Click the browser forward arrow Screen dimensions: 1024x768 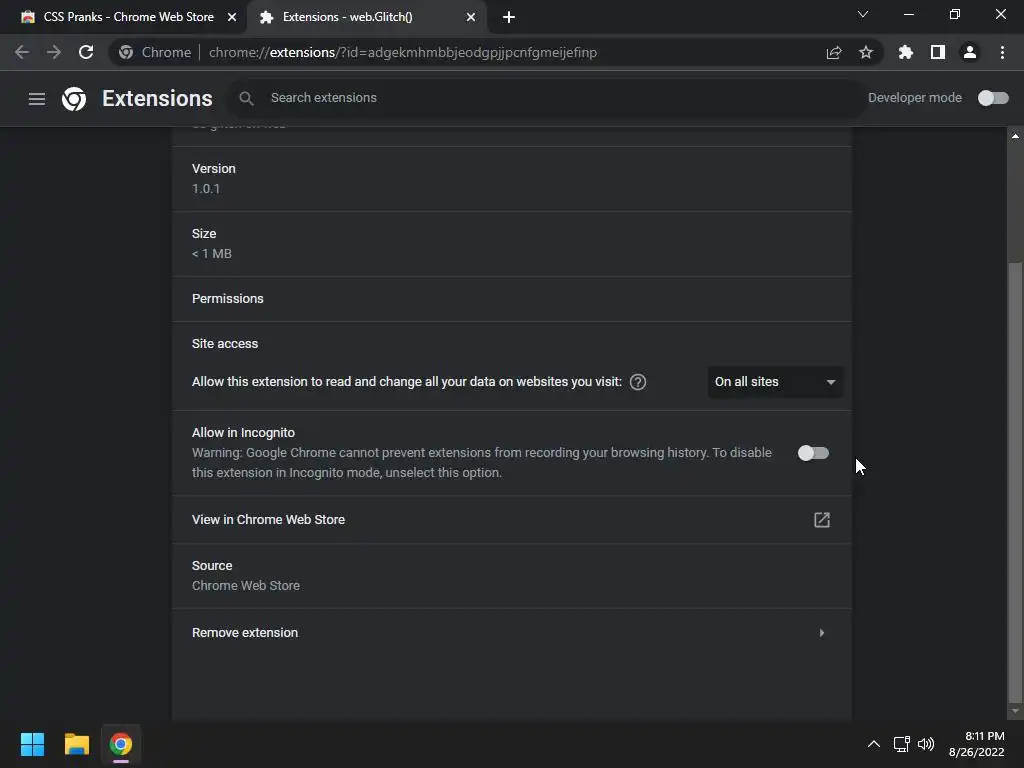[54, 52]
